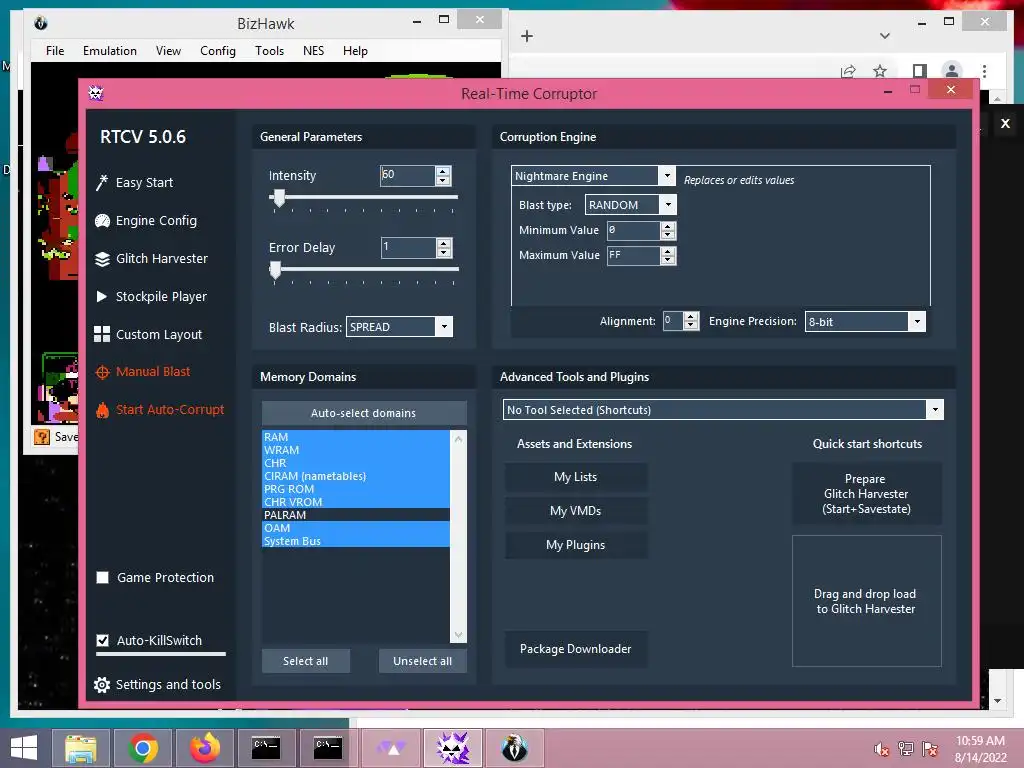The width and height of the screenshot is (1024, 768).
Task: Click the Start Auto-Corrupt flame icon
Action: [x=102, y=409]
